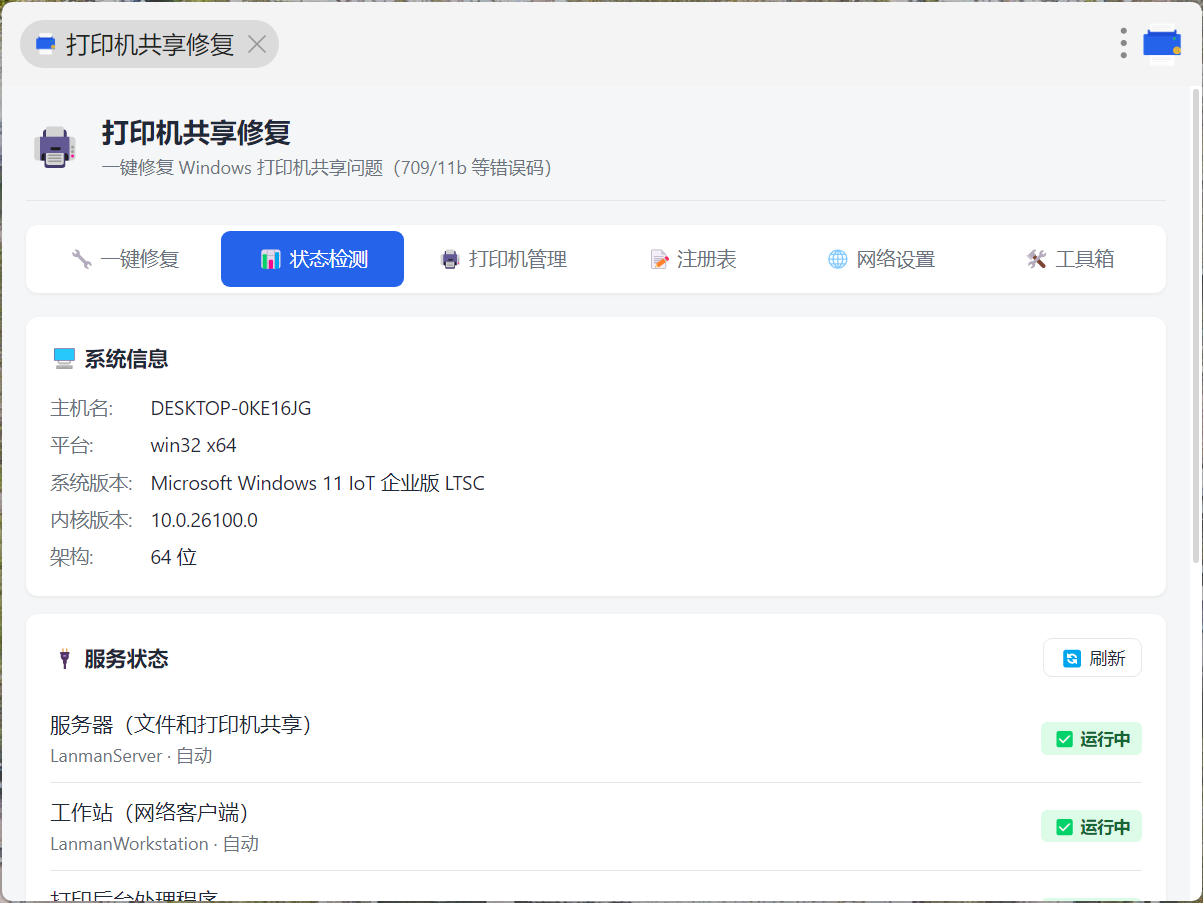Click the tools icon in 工具箱 tab
The width and height of the screenshot is (1203, 903).
click(x=1036, y=259)
